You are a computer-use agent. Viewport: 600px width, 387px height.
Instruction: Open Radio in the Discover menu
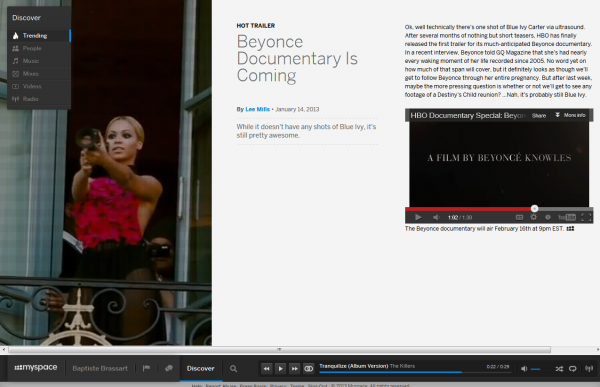tap(39, 99)
